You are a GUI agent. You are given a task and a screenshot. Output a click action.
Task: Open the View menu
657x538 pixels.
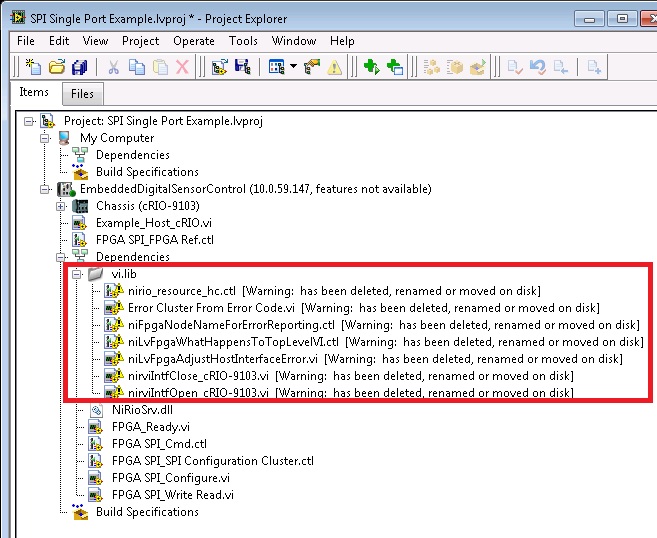(95, 41)
